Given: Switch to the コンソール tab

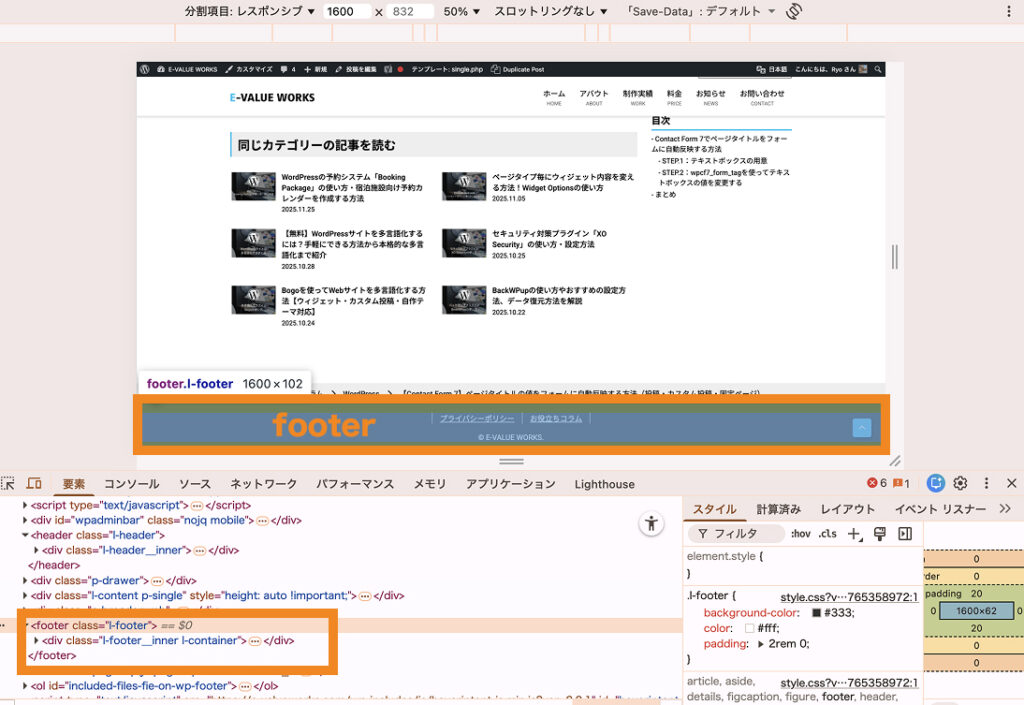Looking at the screenshot, I should [x=131, y=484].
